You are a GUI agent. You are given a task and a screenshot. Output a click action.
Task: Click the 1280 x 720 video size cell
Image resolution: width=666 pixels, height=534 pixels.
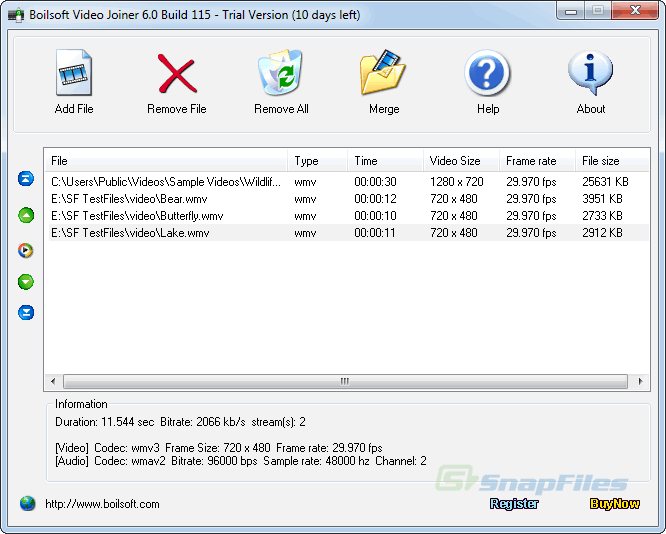tap(457, 182)
